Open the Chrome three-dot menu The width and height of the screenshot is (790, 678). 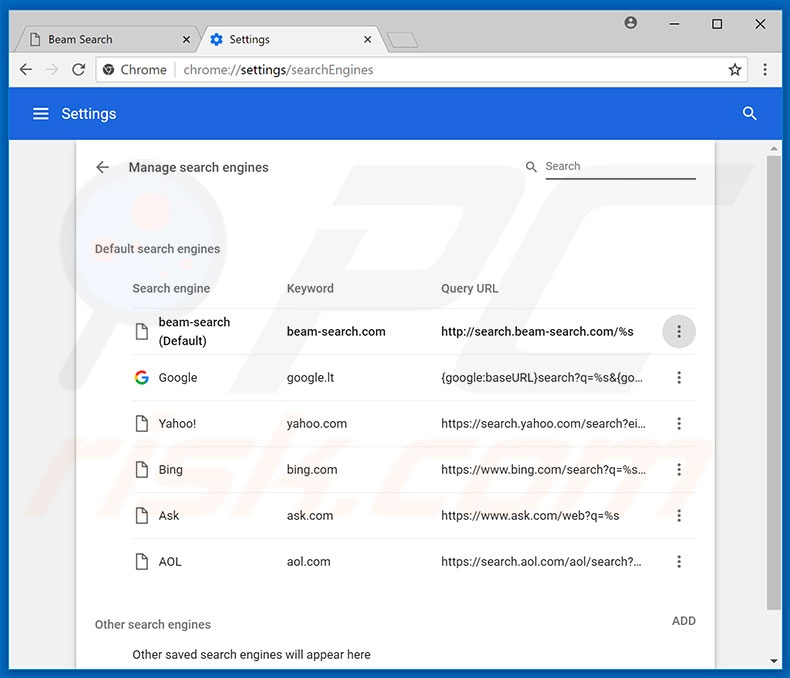pos(765,70)
